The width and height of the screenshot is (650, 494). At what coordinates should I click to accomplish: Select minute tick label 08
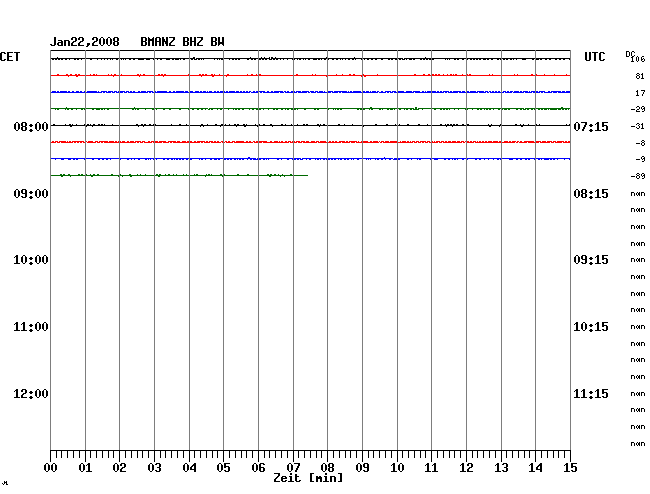[x=327, y=468]
